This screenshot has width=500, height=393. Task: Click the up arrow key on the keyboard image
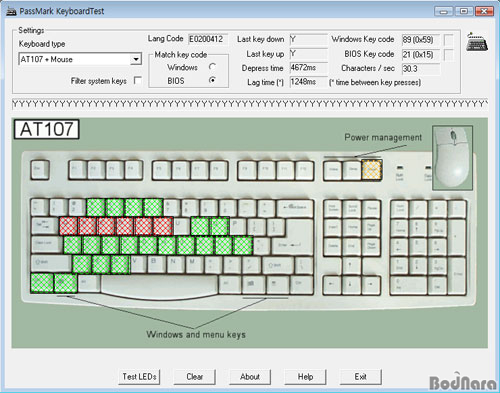351,266
